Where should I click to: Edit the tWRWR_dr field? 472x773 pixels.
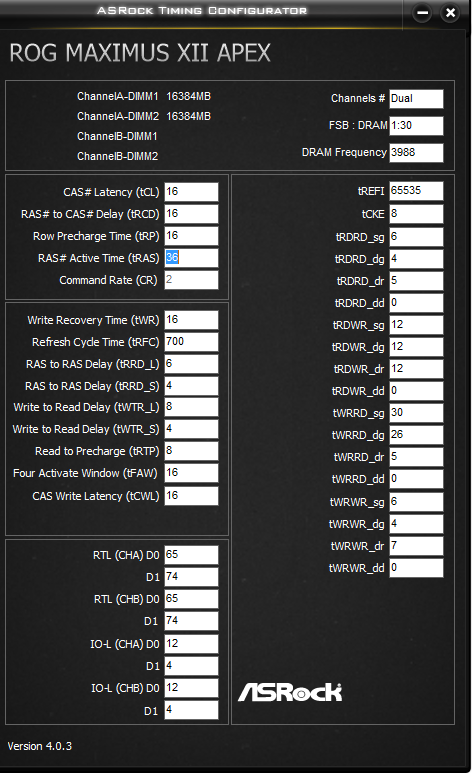point(416,546)
